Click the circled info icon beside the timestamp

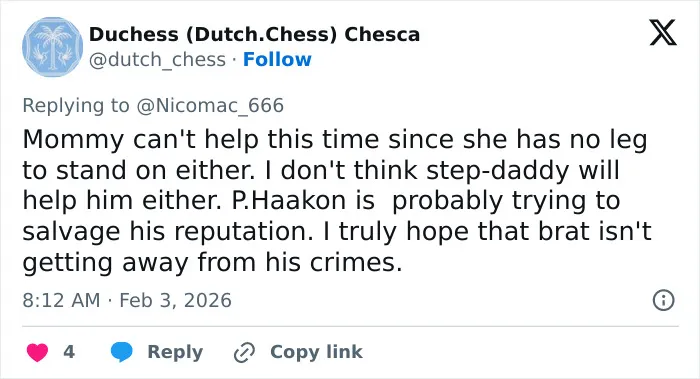(663, 300)
